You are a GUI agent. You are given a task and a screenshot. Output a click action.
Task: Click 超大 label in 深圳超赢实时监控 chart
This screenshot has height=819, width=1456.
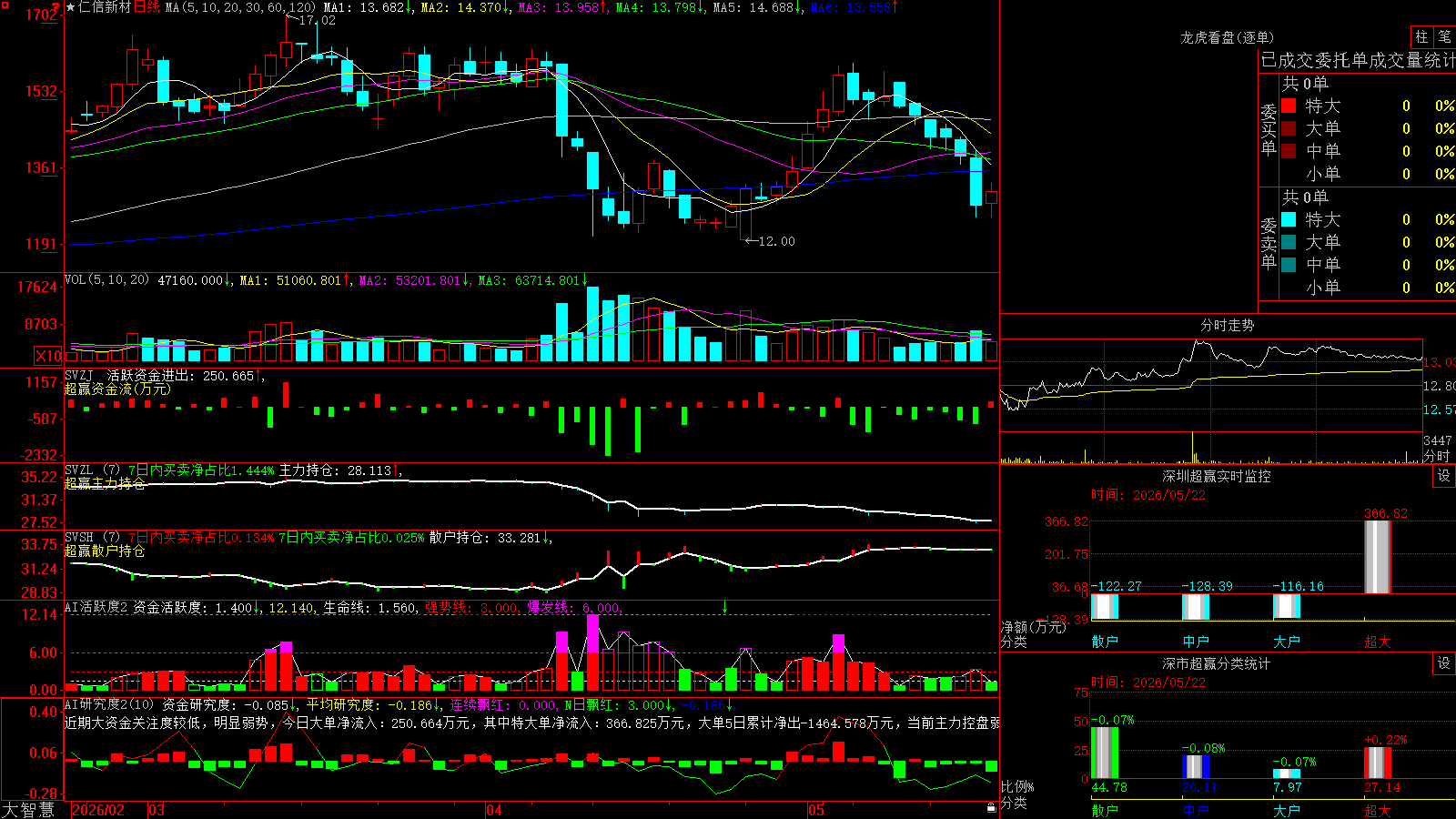(1378, 642)
